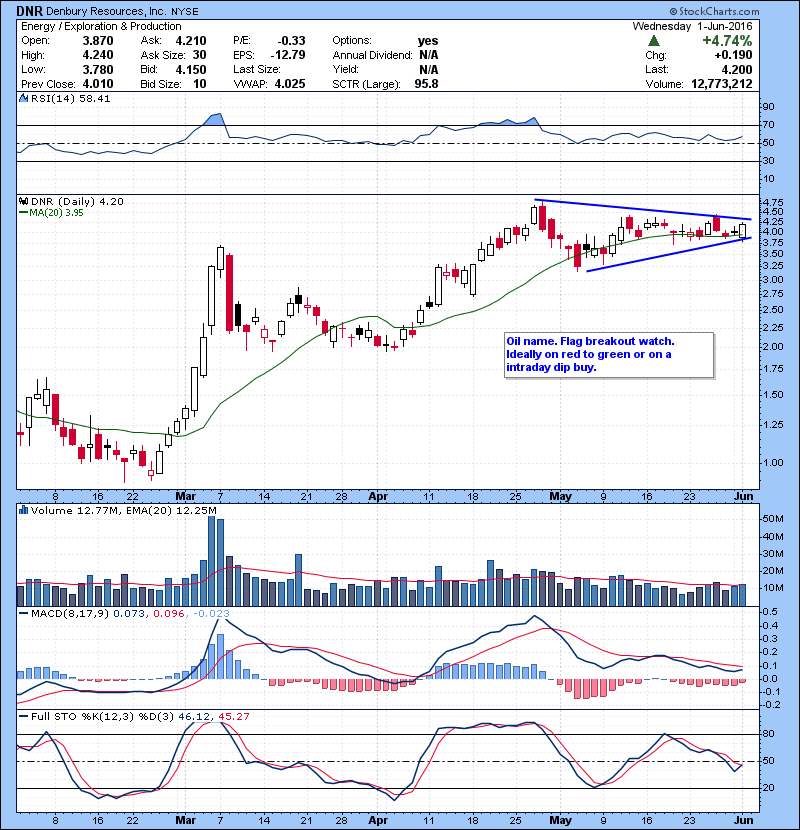Click the DNR (Daily) 4.20 label
The height and width of the screenshot is (830, 800).
tap(77, 201)
